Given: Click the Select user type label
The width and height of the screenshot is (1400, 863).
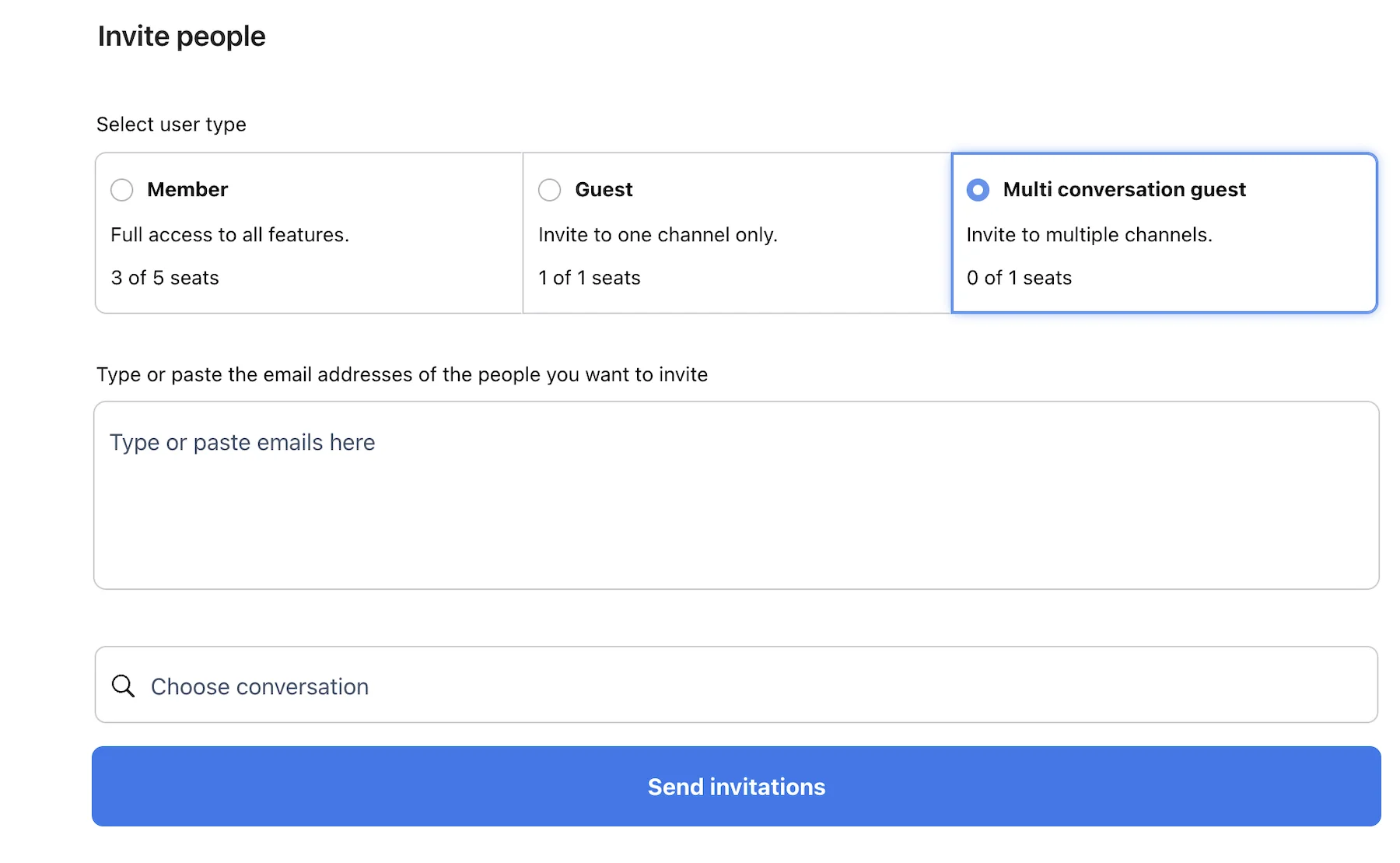Looking at the screenshot, I should coord(171,124).
